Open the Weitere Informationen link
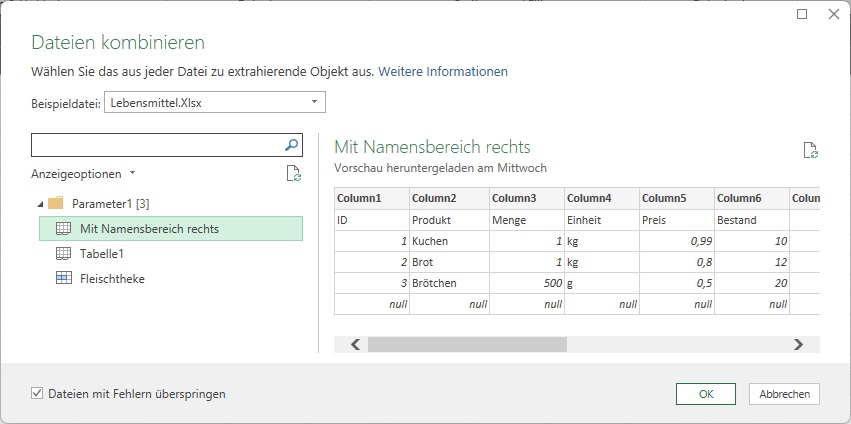The image size is (851, 424). [x=443, y=72]
